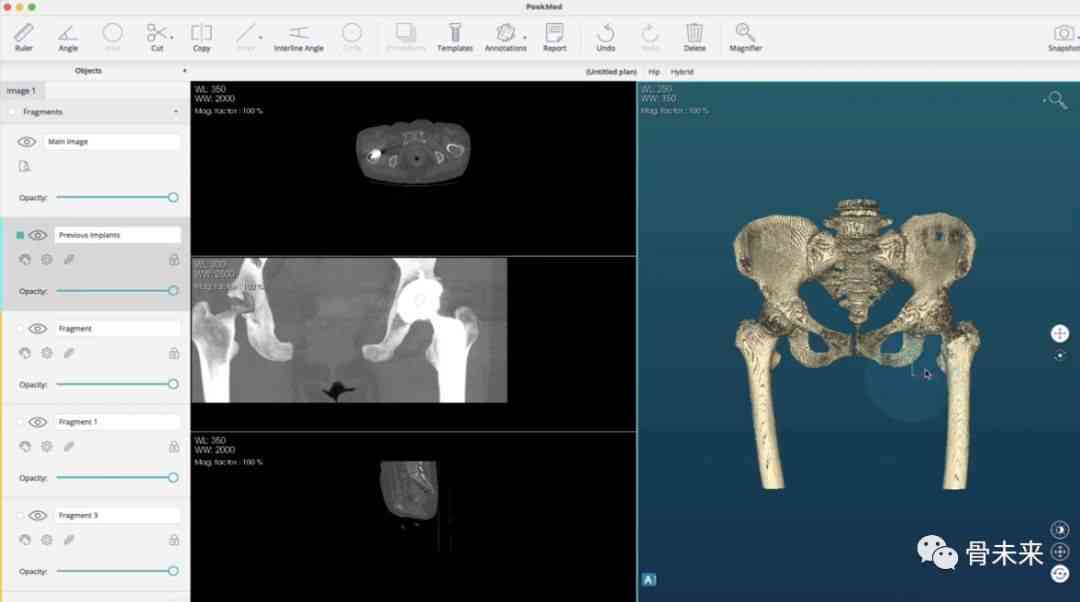Screen dimensions: 1080x602
Task: Switch to the Image 1 tab
Action: click(x=21, y=91)
